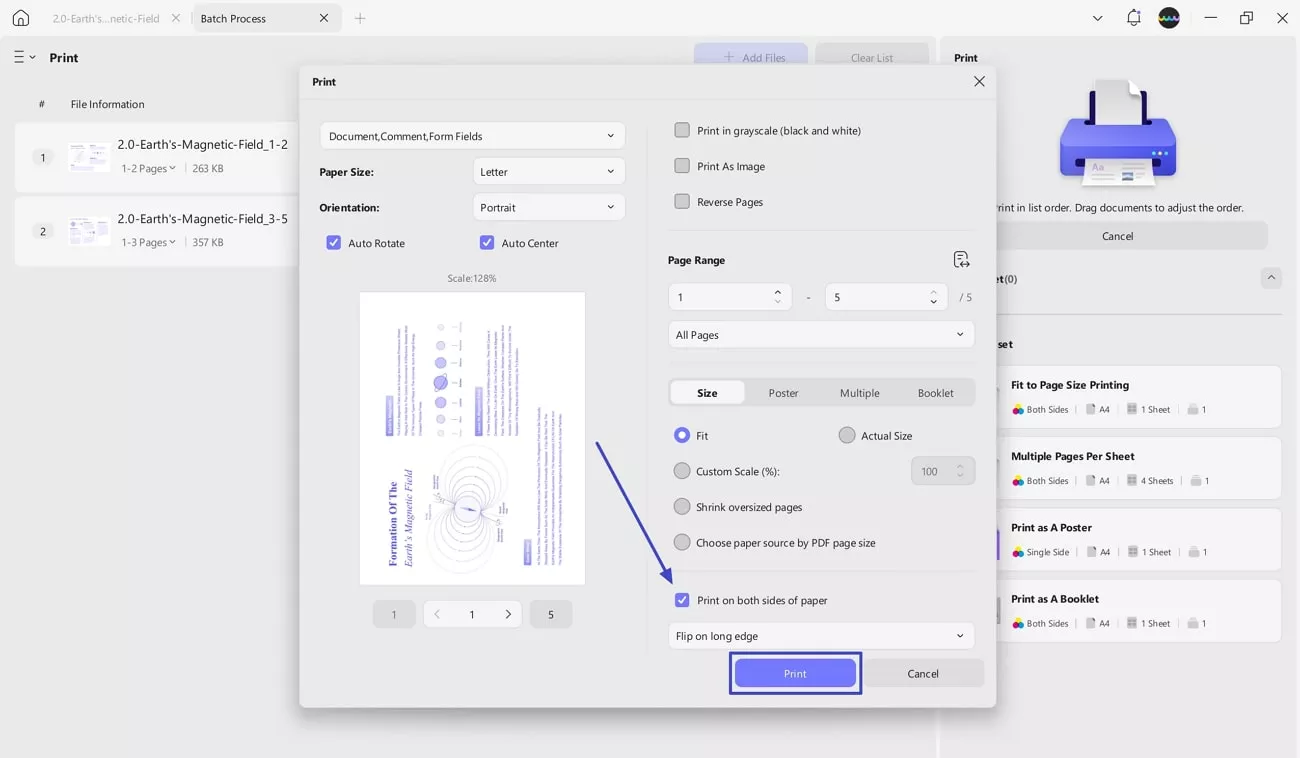Uncheck Print on both sides of paper

[x=682, y=599]
